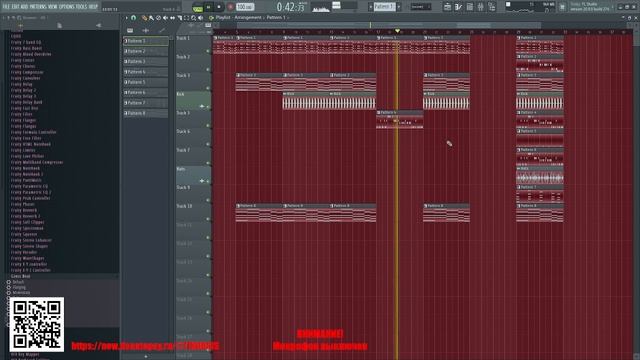Adjust the master volume slider
The height and width of the screenshot is (360, 640).
(336, 5)
